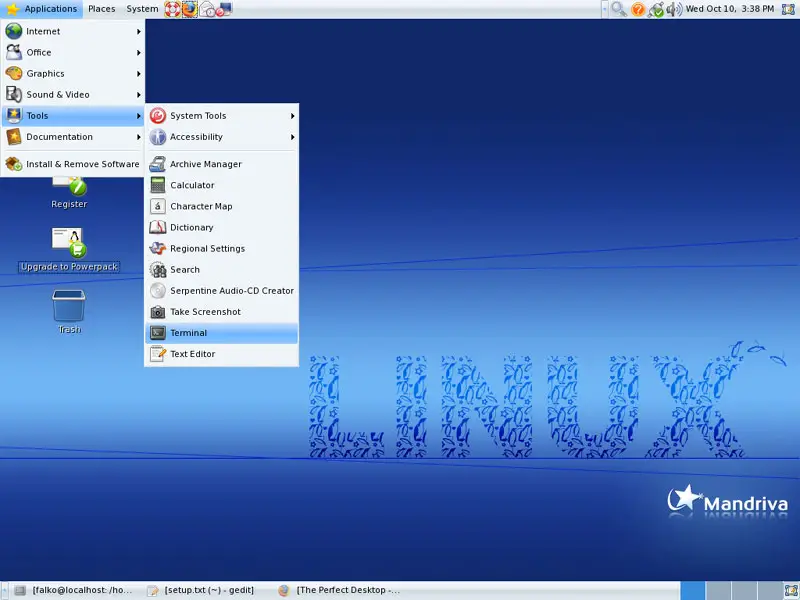Select the active first workspace in switcher
800x600 pixels.
(692, 590)
